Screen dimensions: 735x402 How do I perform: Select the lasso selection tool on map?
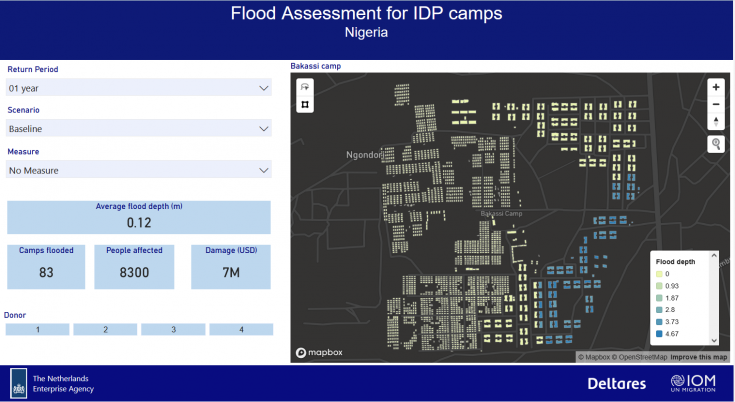[x=305, y=86]
